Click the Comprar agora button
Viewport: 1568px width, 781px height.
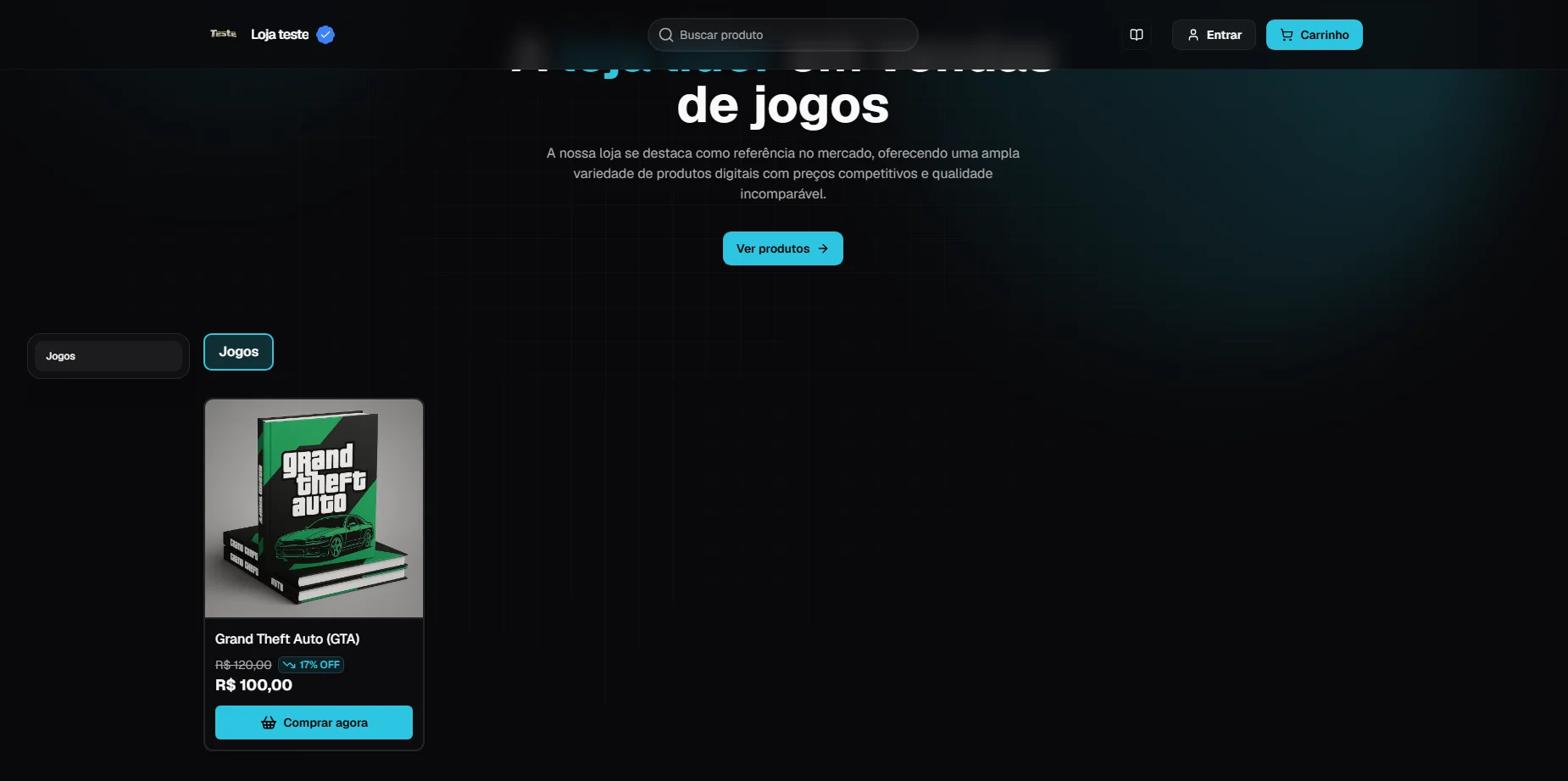(x=314, y=722)
